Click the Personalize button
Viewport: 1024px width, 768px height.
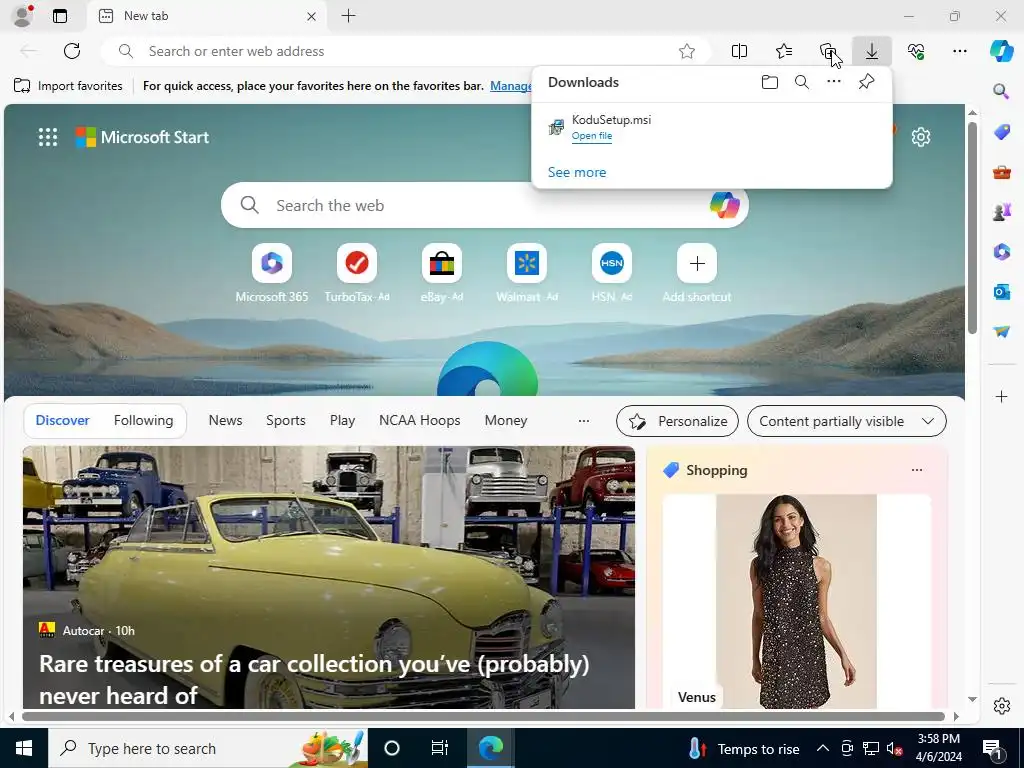[x=677, y=421]
